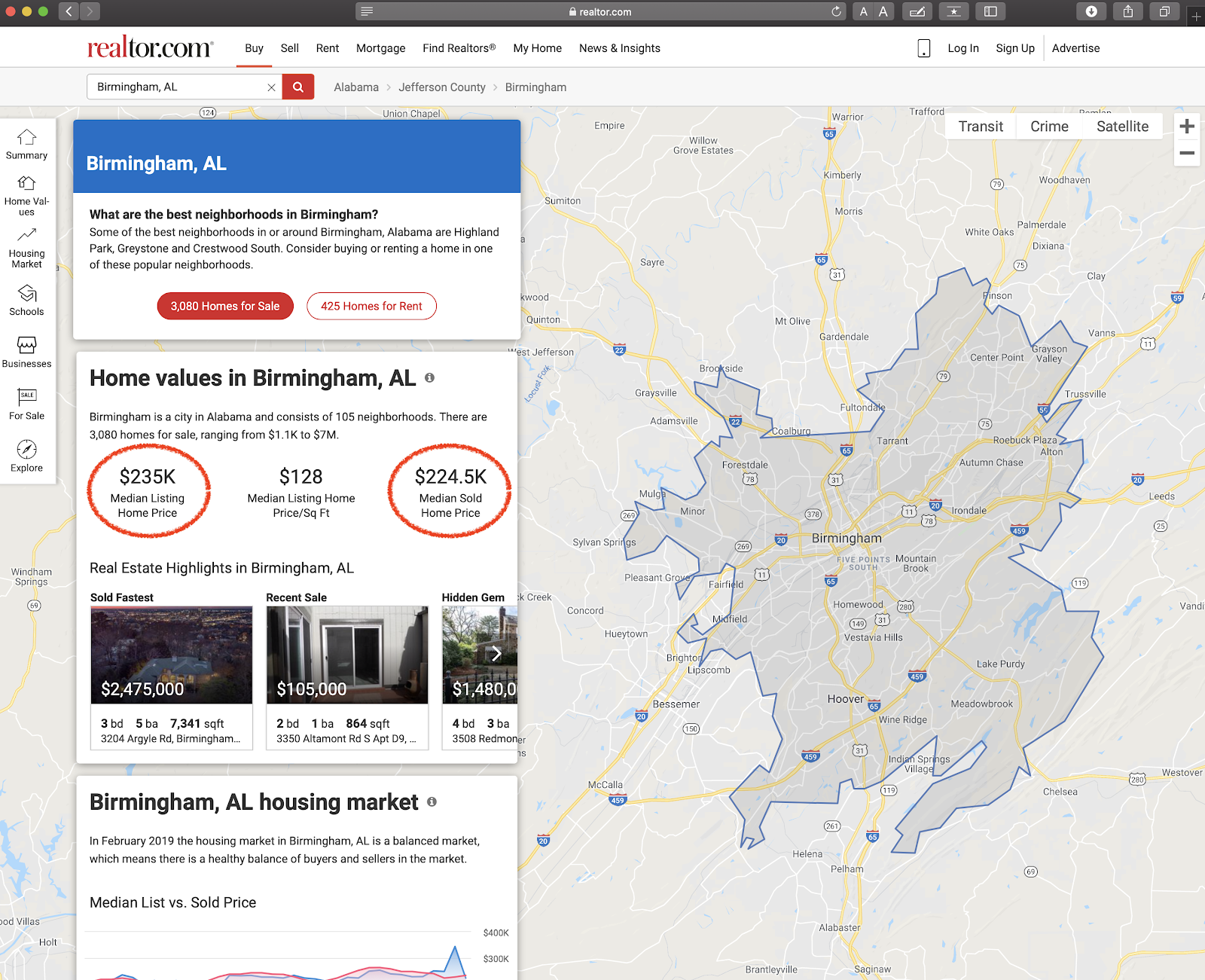
Task: Show next real estate highlight
Action: point(496,653)
